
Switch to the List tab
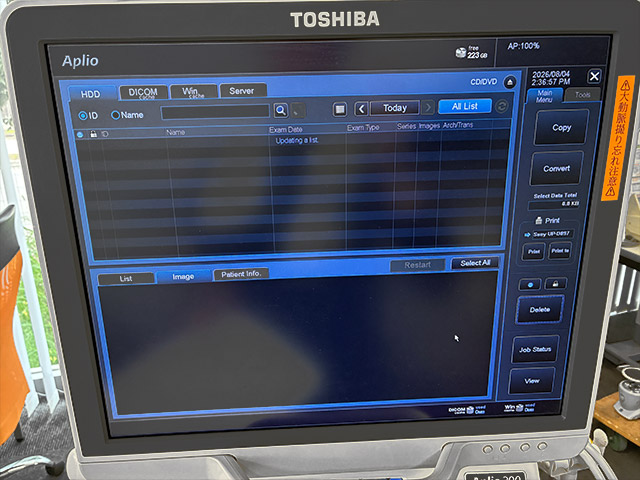pyautogui.click(x=126, y=278)
